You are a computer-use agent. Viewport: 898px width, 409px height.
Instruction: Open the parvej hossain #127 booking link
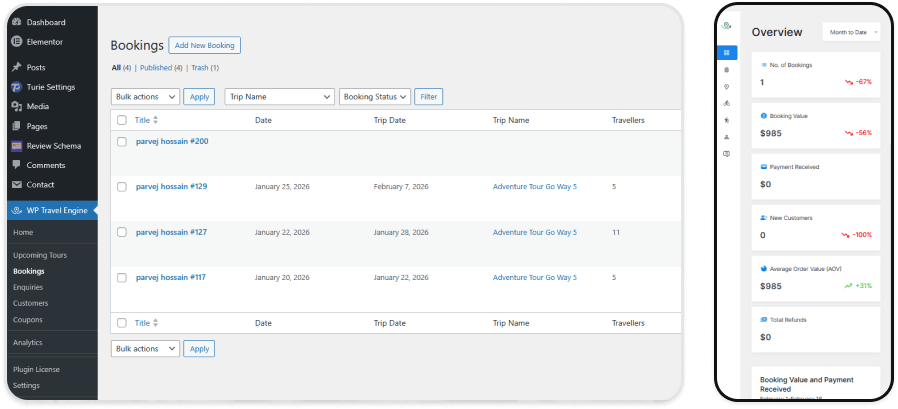point(171,232)
